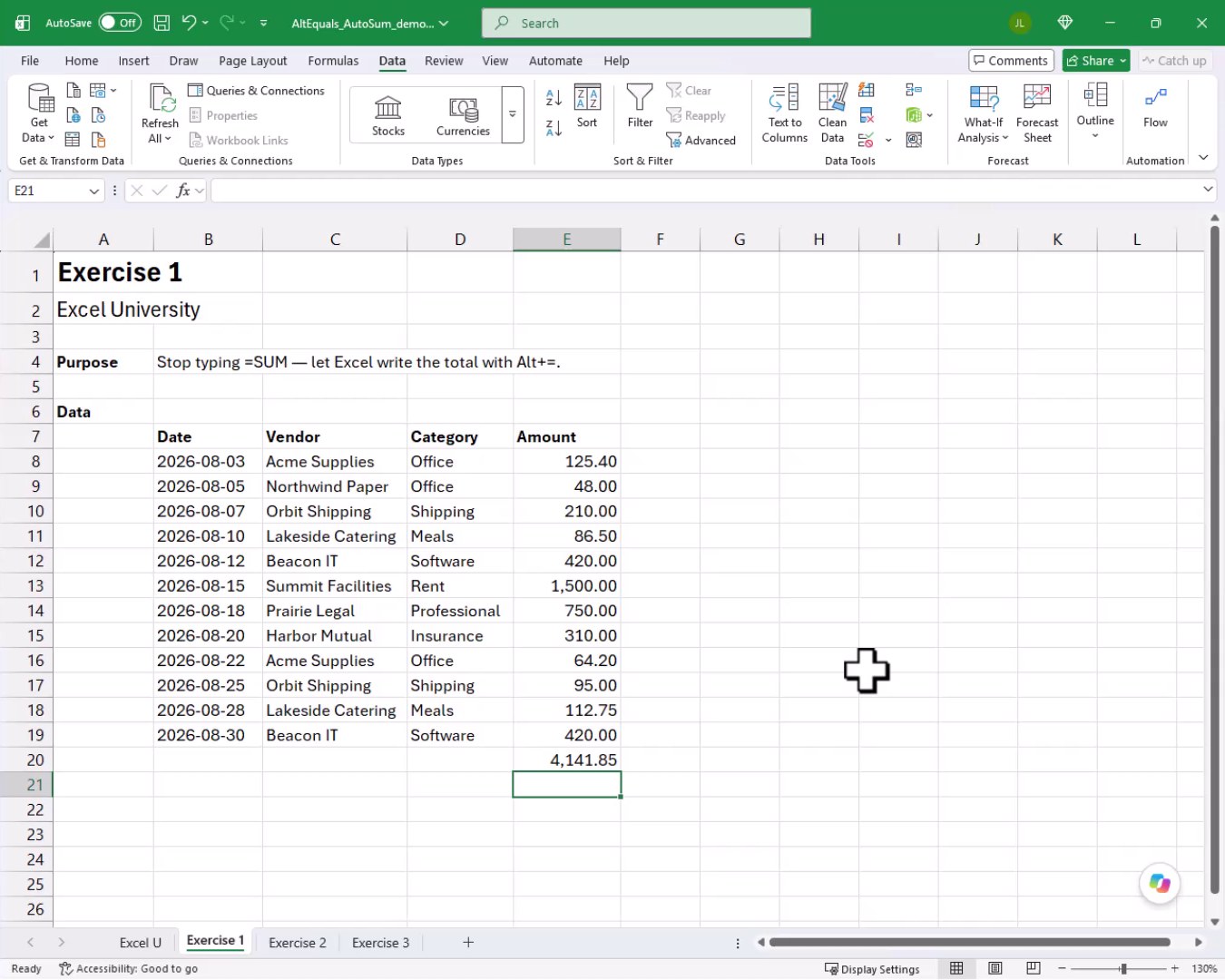Switch to the Excel U sheet tab

[x=141, y=943]
